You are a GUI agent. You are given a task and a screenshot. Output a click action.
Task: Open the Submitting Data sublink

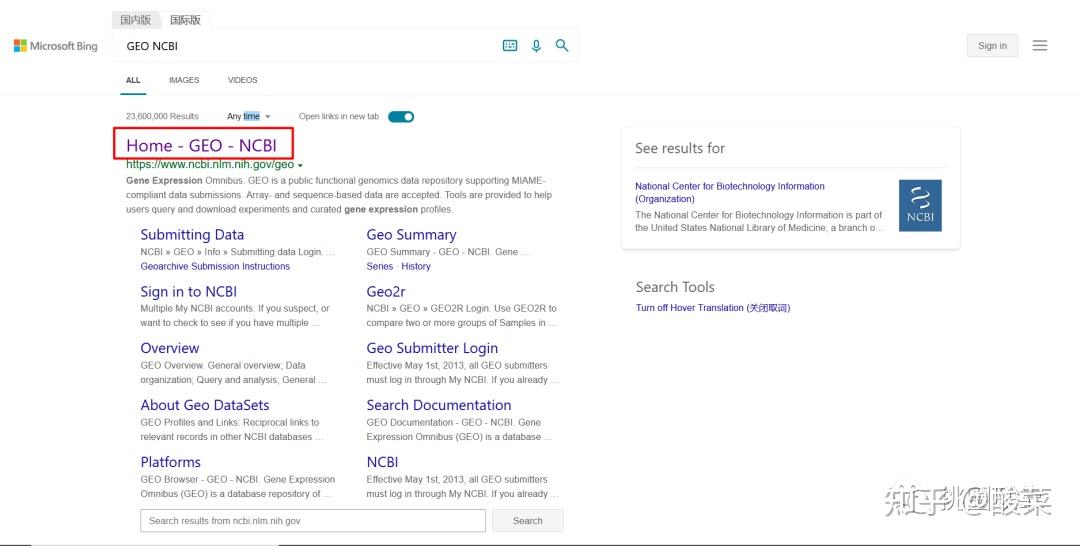[192, 235]
